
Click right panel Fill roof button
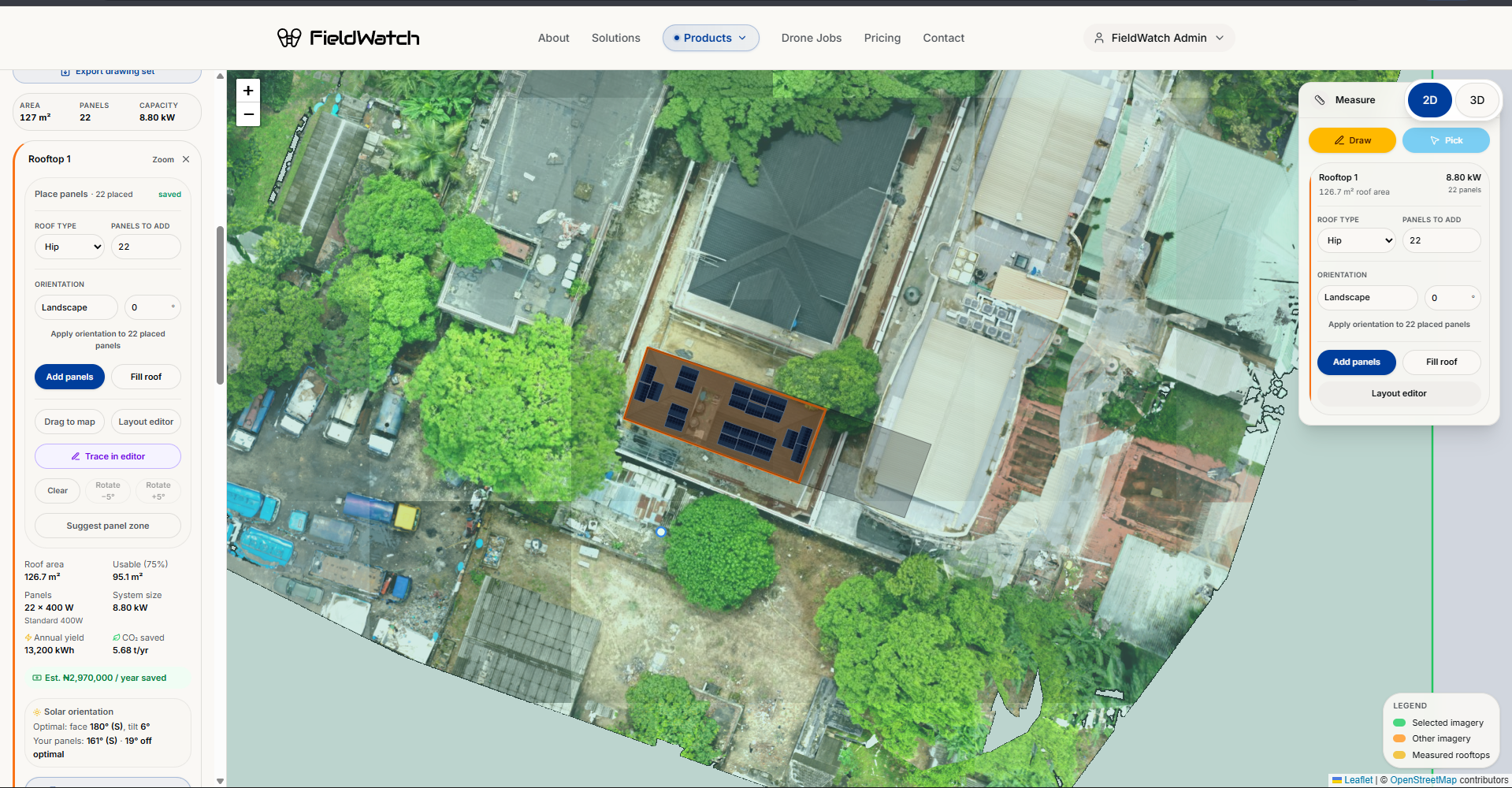pos(1442,362)
